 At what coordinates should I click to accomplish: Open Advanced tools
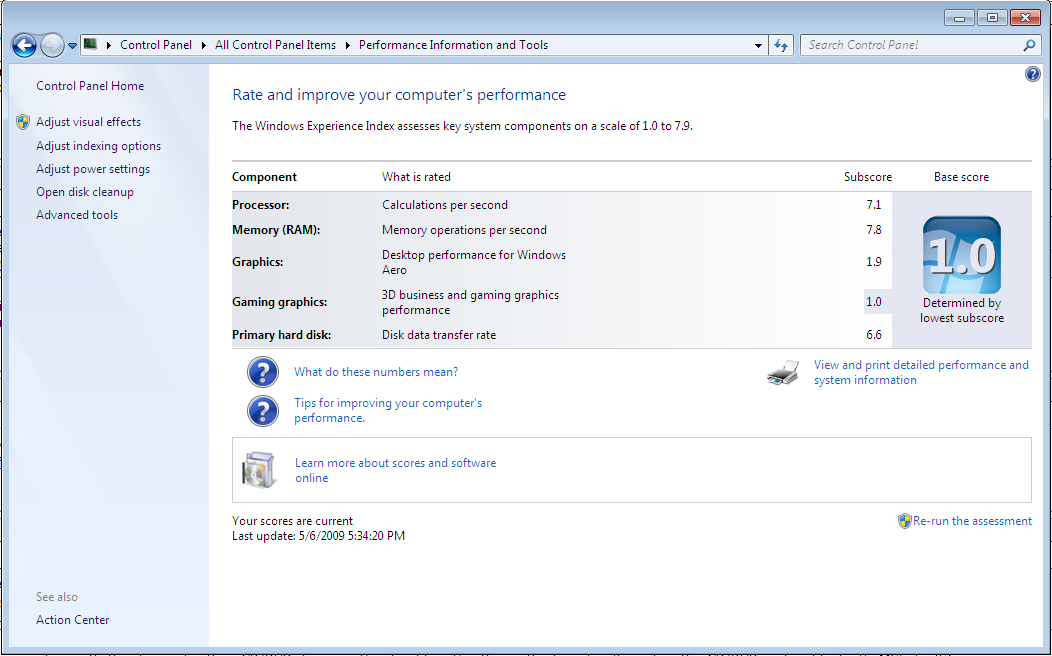pos(77,215)
